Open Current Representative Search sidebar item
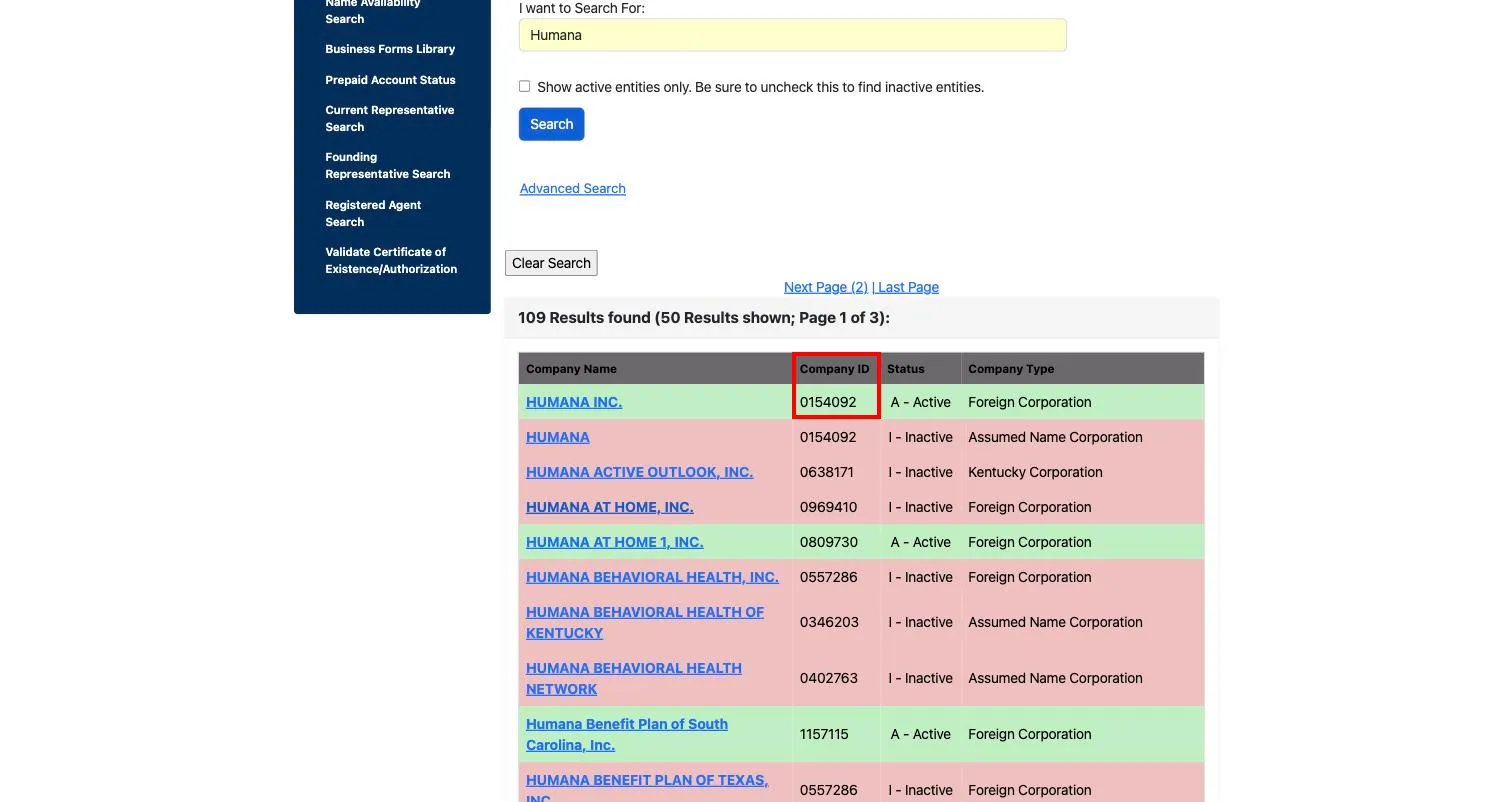Screen dimensions: 1512x802 [390, 118]
